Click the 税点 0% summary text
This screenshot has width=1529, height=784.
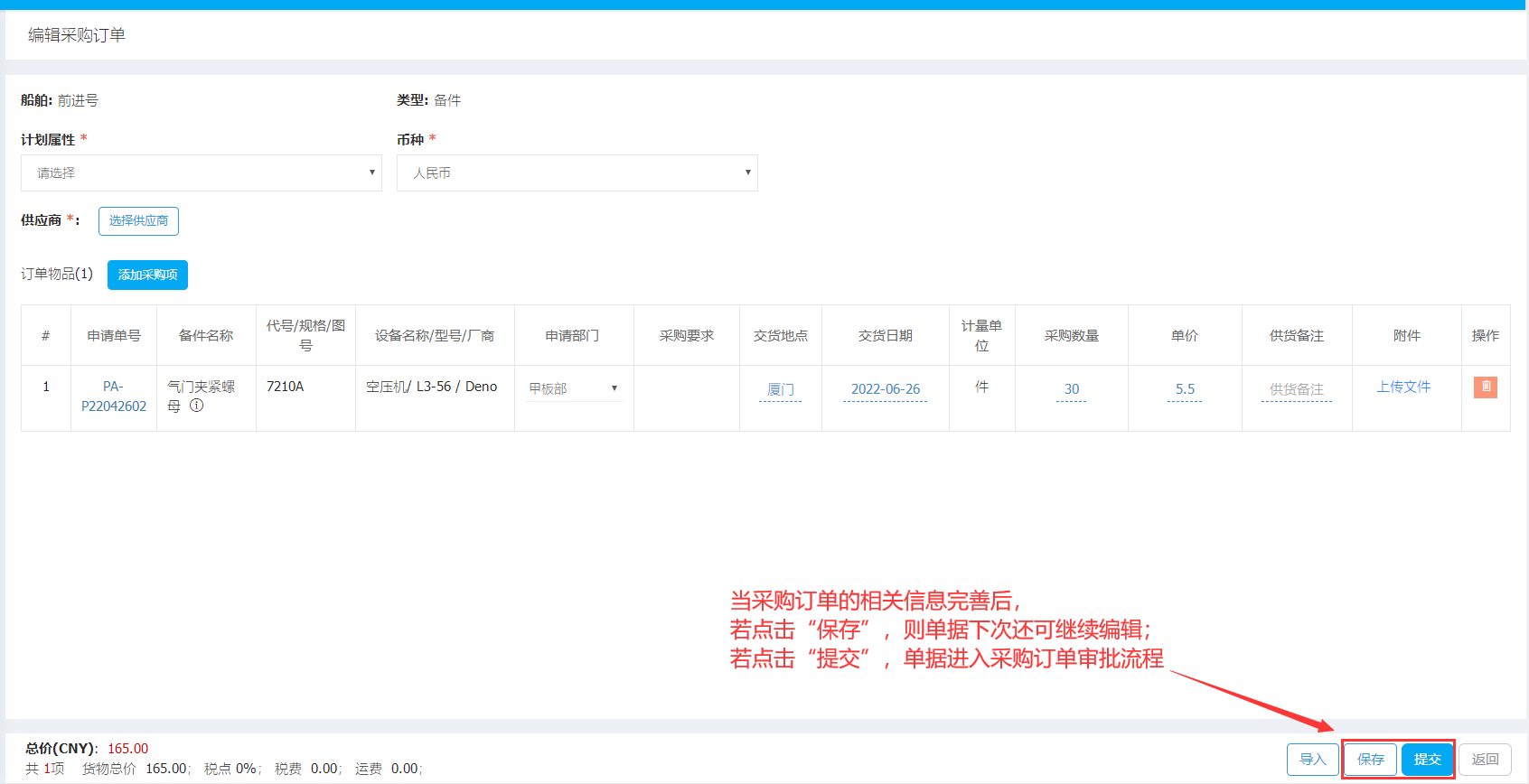pyautogui.click(x=232, y=769)
